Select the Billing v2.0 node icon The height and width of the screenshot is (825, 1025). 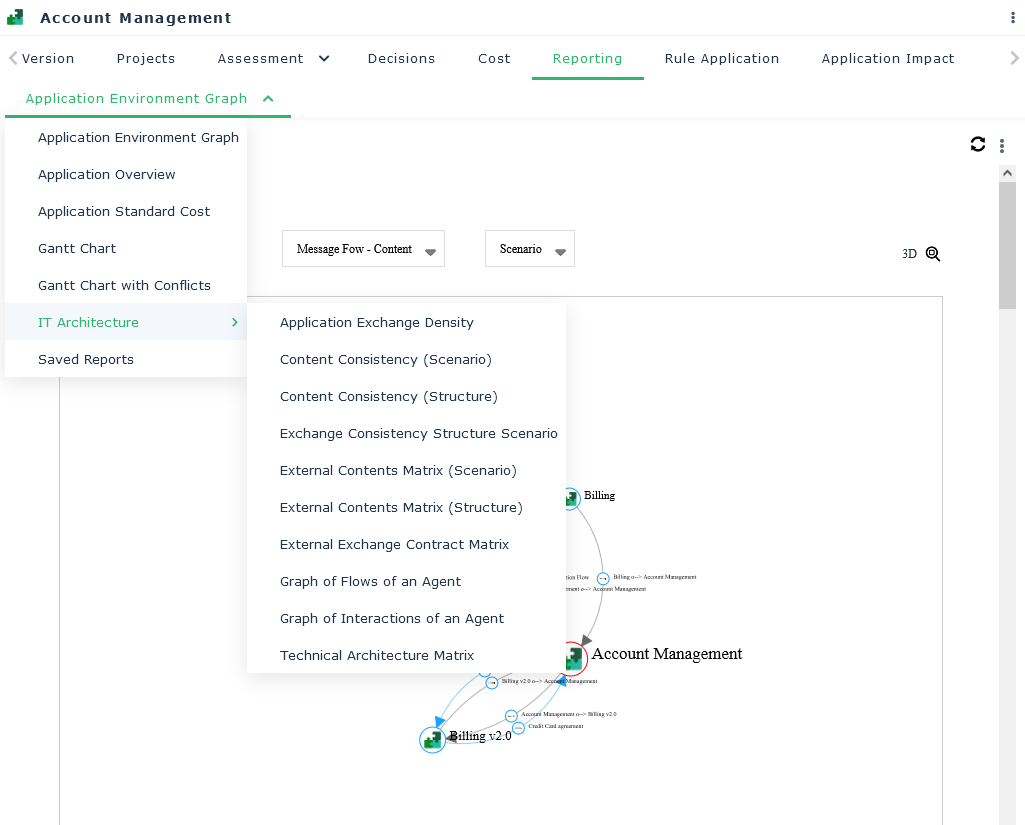(432, 740)
